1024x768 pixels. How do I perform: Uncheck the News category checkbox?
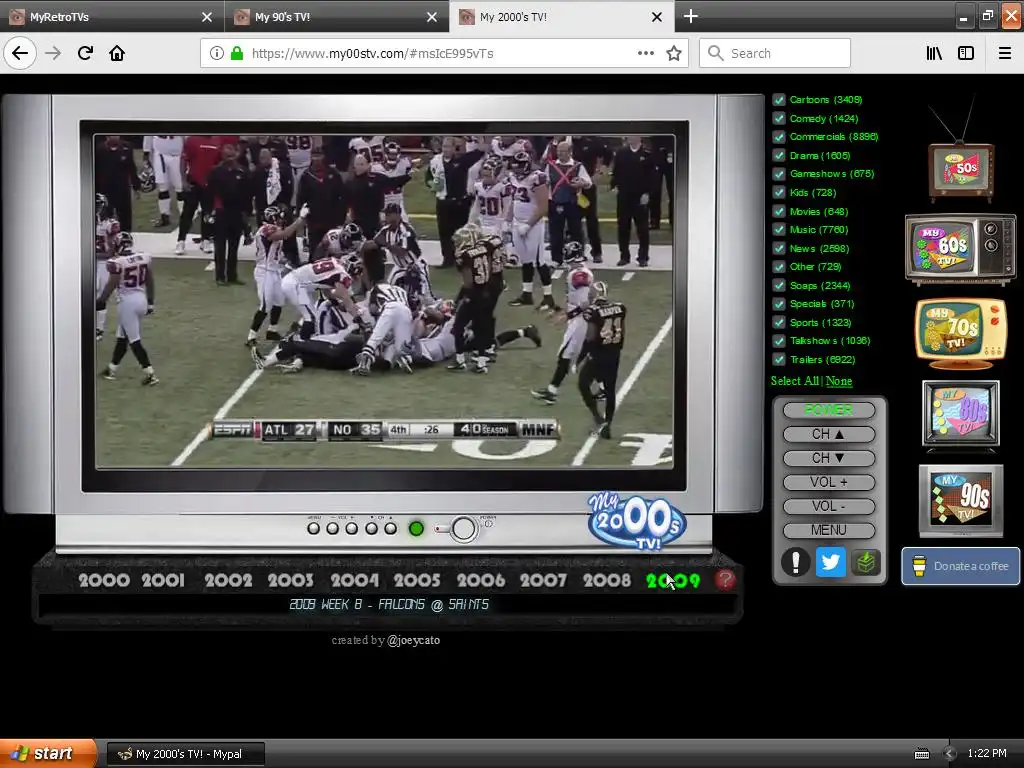coord(778,248)
